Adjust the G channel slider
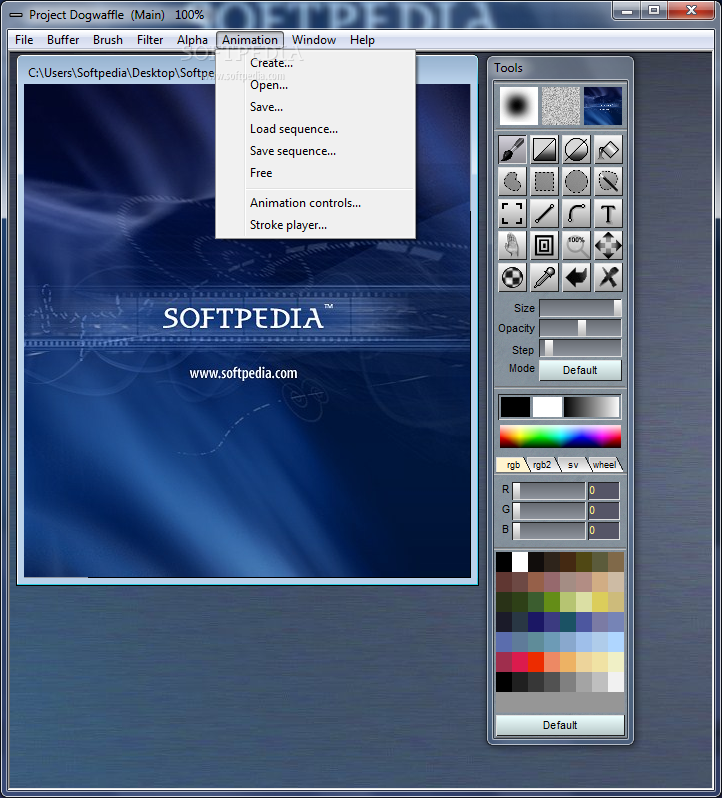Screen dimensions: 722x798 tap(548, 510)
